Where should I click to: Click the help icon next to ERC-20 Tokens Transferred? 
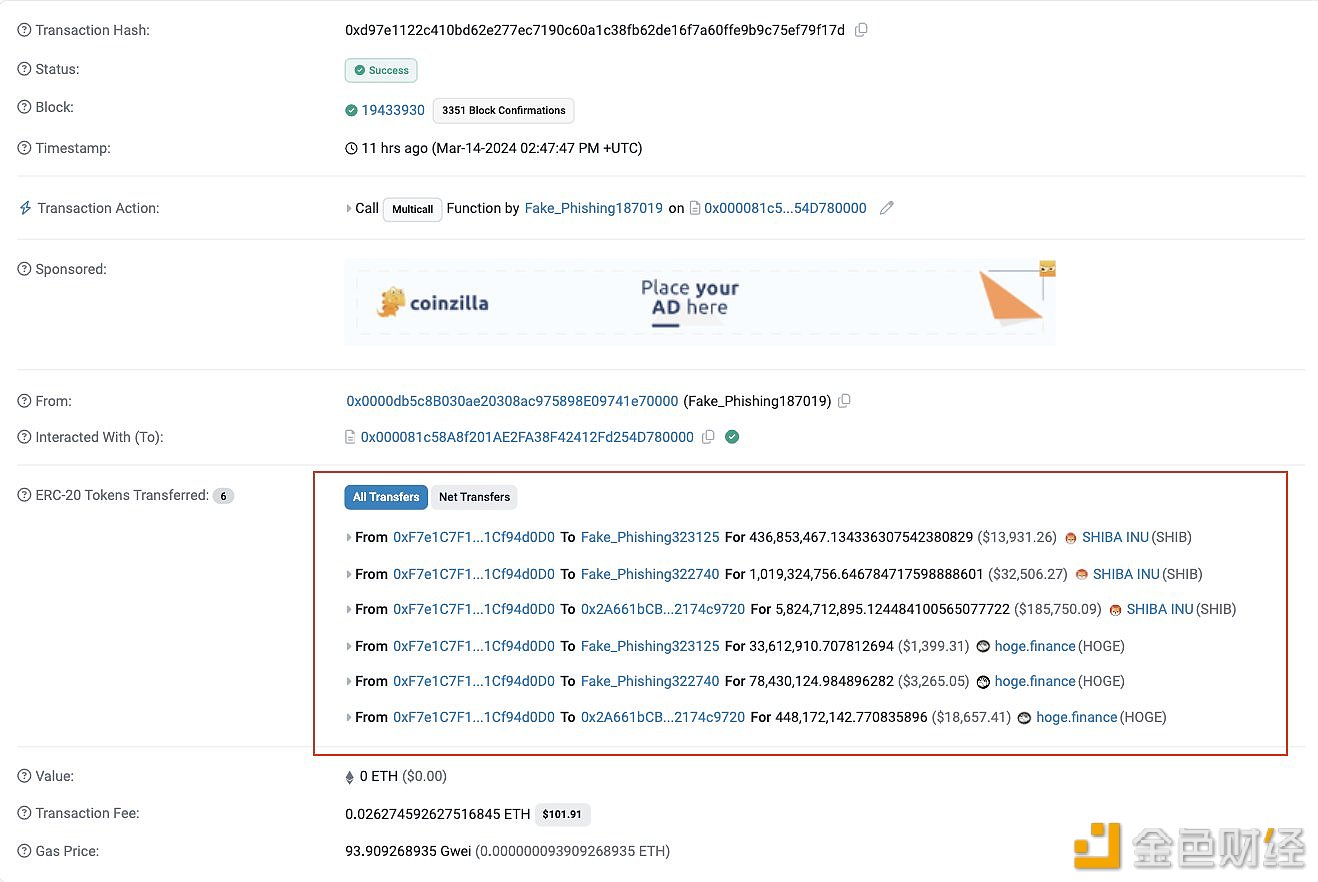[24, 496]
